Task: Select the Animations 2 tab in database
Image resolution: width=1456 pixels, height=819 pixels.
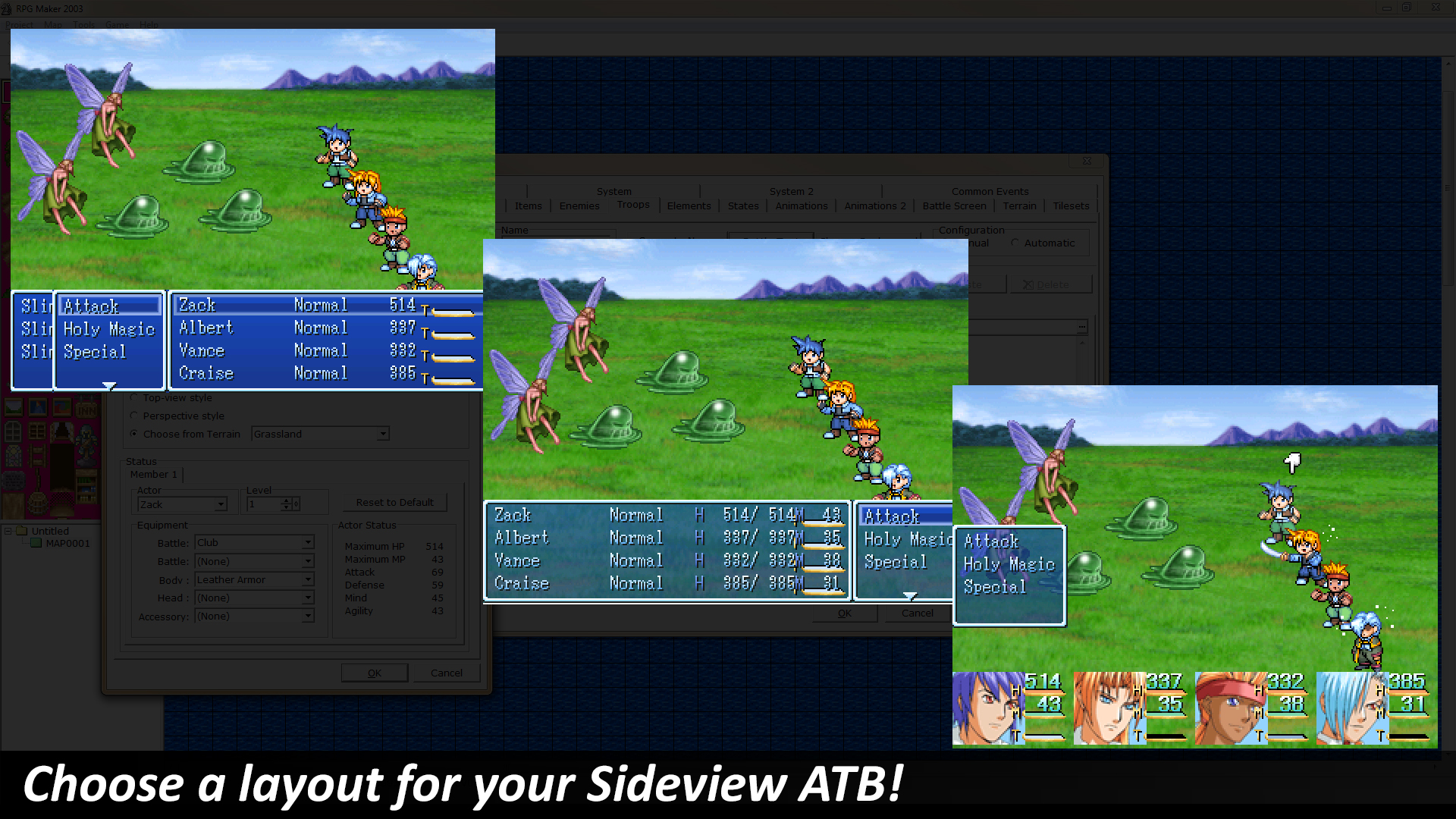Action: (874, 206)
